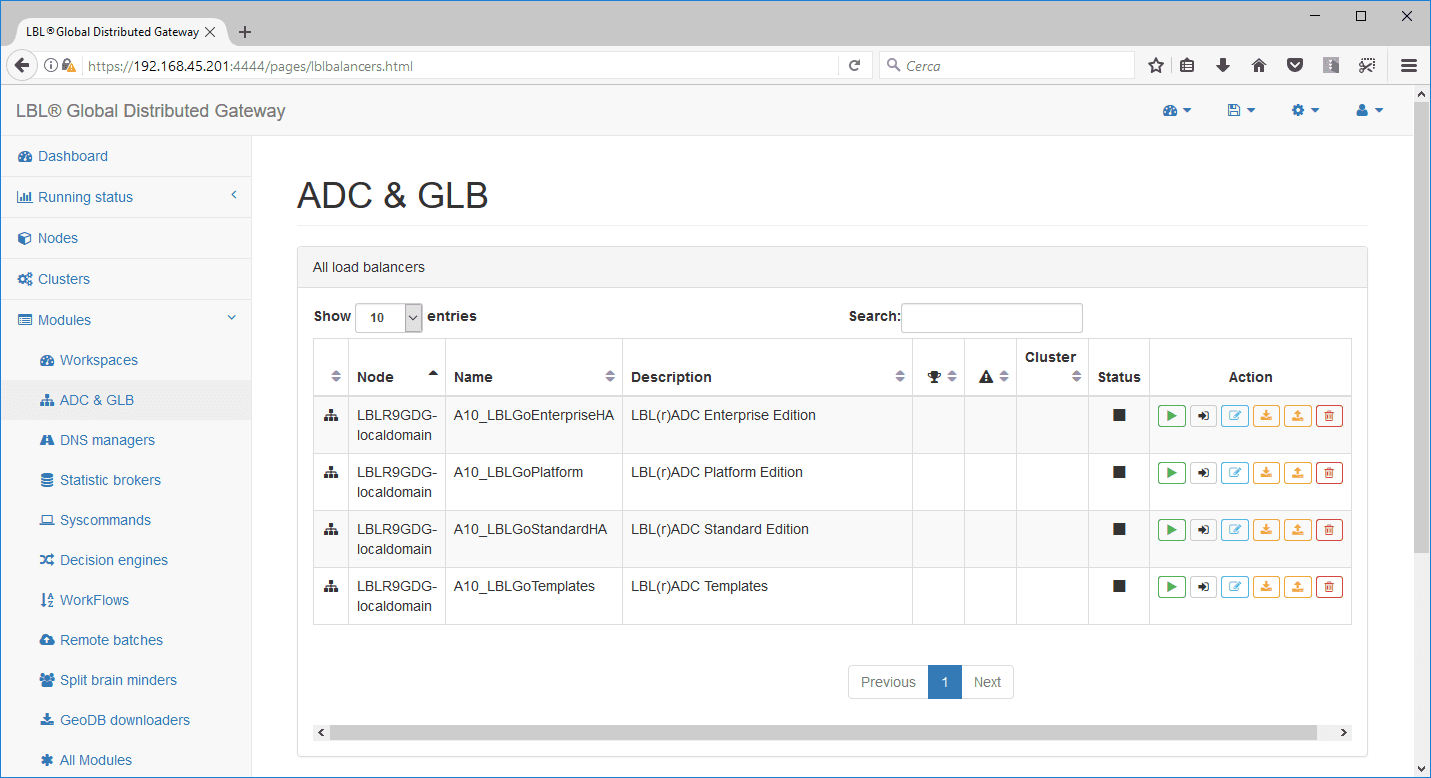
Task: Collapse the Modules sidebar section
Action: (125, 320)
